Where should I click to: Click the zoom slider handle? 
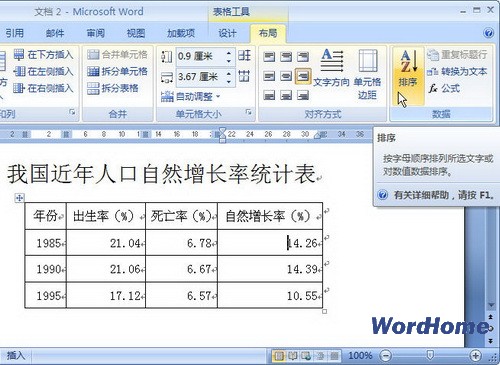point(430,355)
